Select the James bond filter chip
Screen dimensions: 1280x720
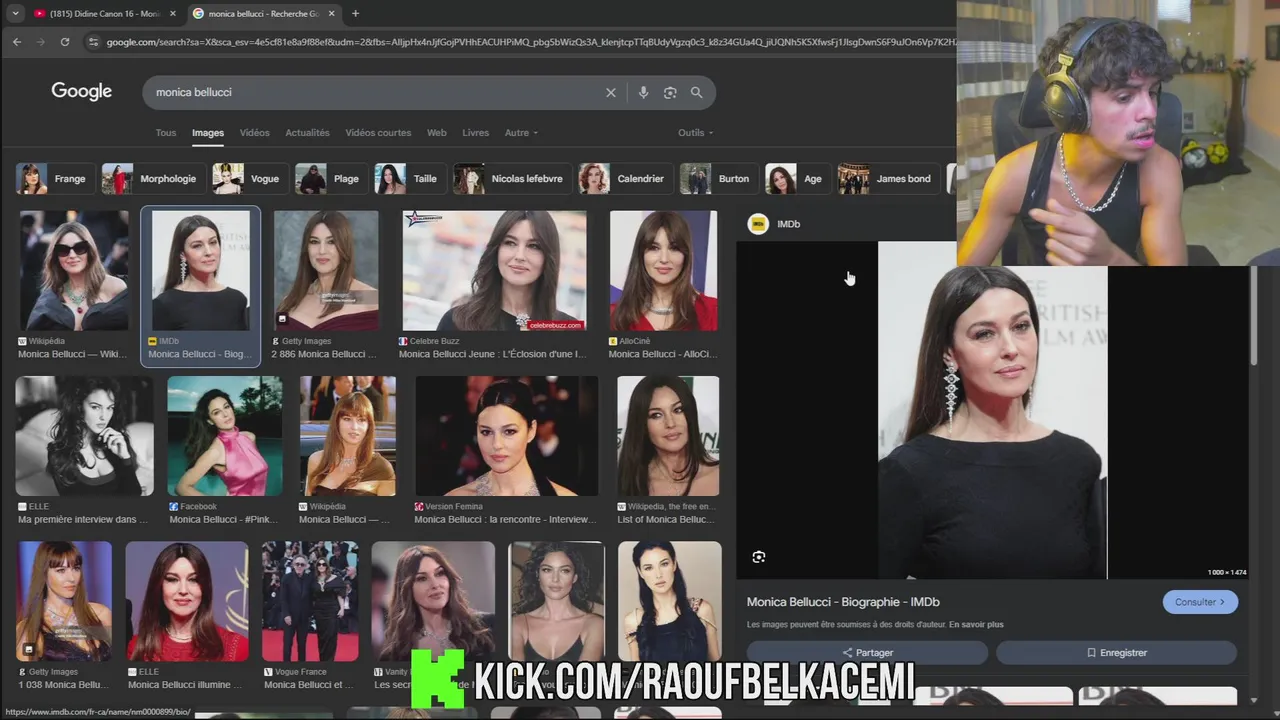point(888,179)
